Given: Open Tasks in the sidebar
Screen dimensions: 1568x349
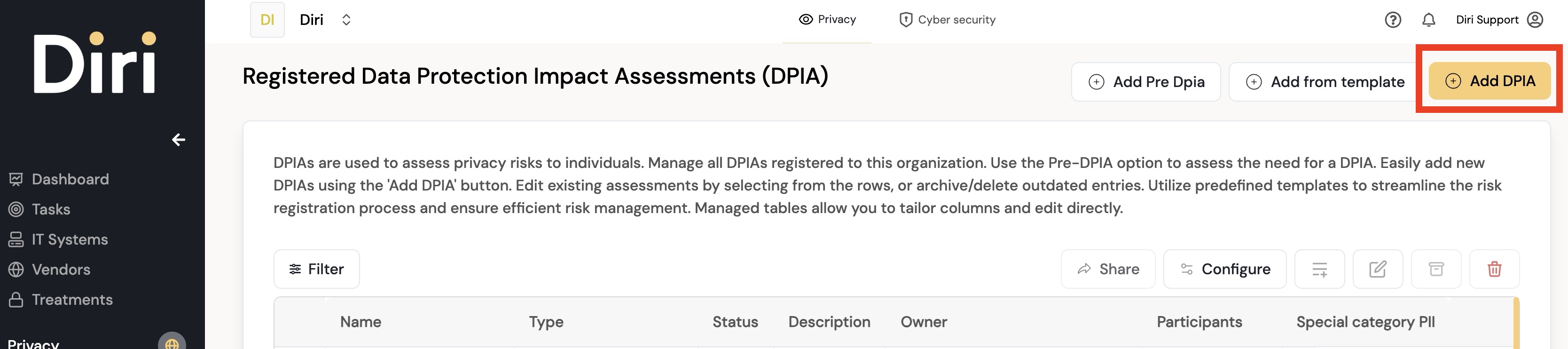Looking at the screenshot, I should click(39, 209).
